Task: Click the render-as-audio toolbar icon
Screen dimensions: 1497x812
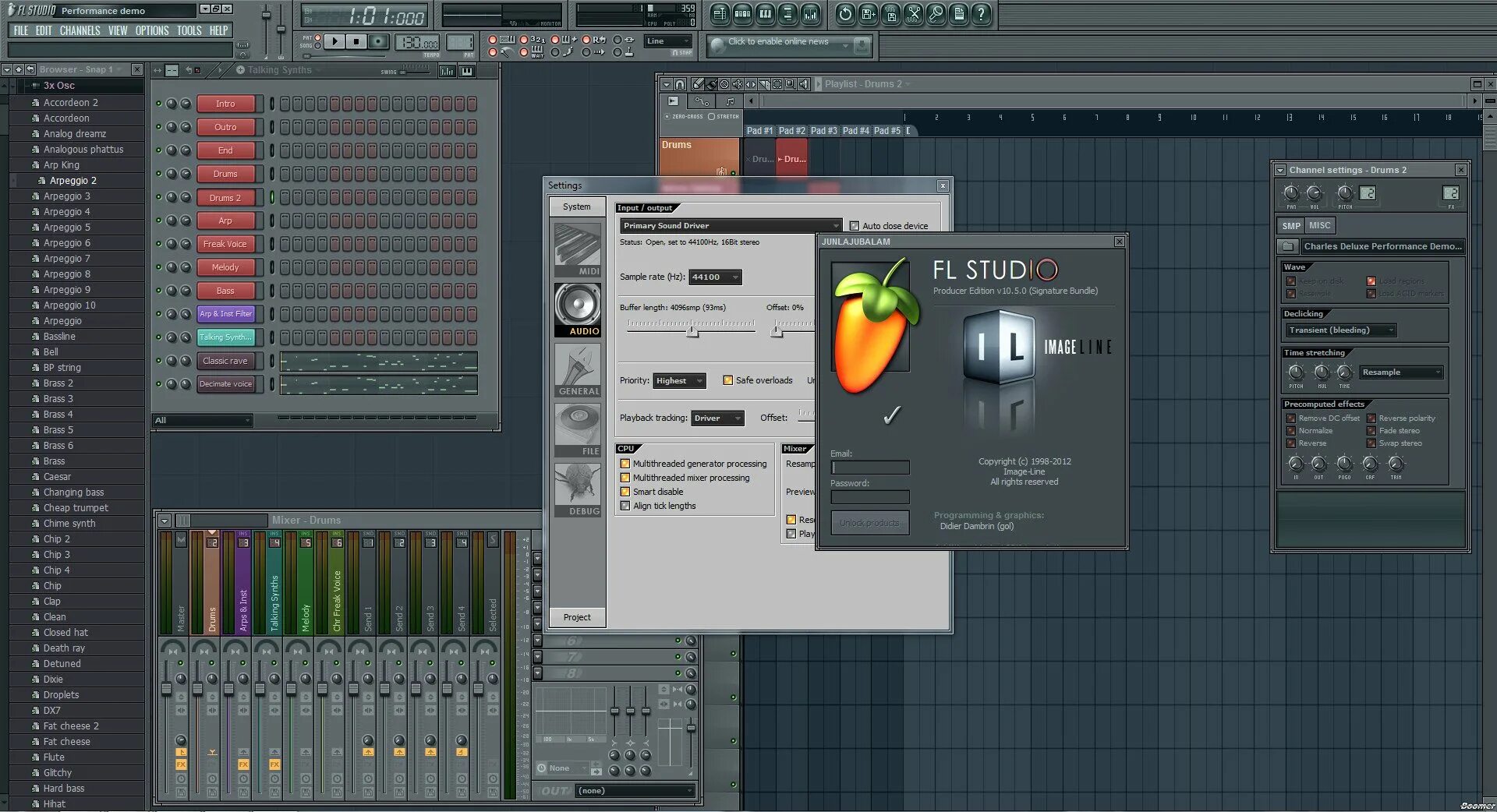Action: [891, 13]
